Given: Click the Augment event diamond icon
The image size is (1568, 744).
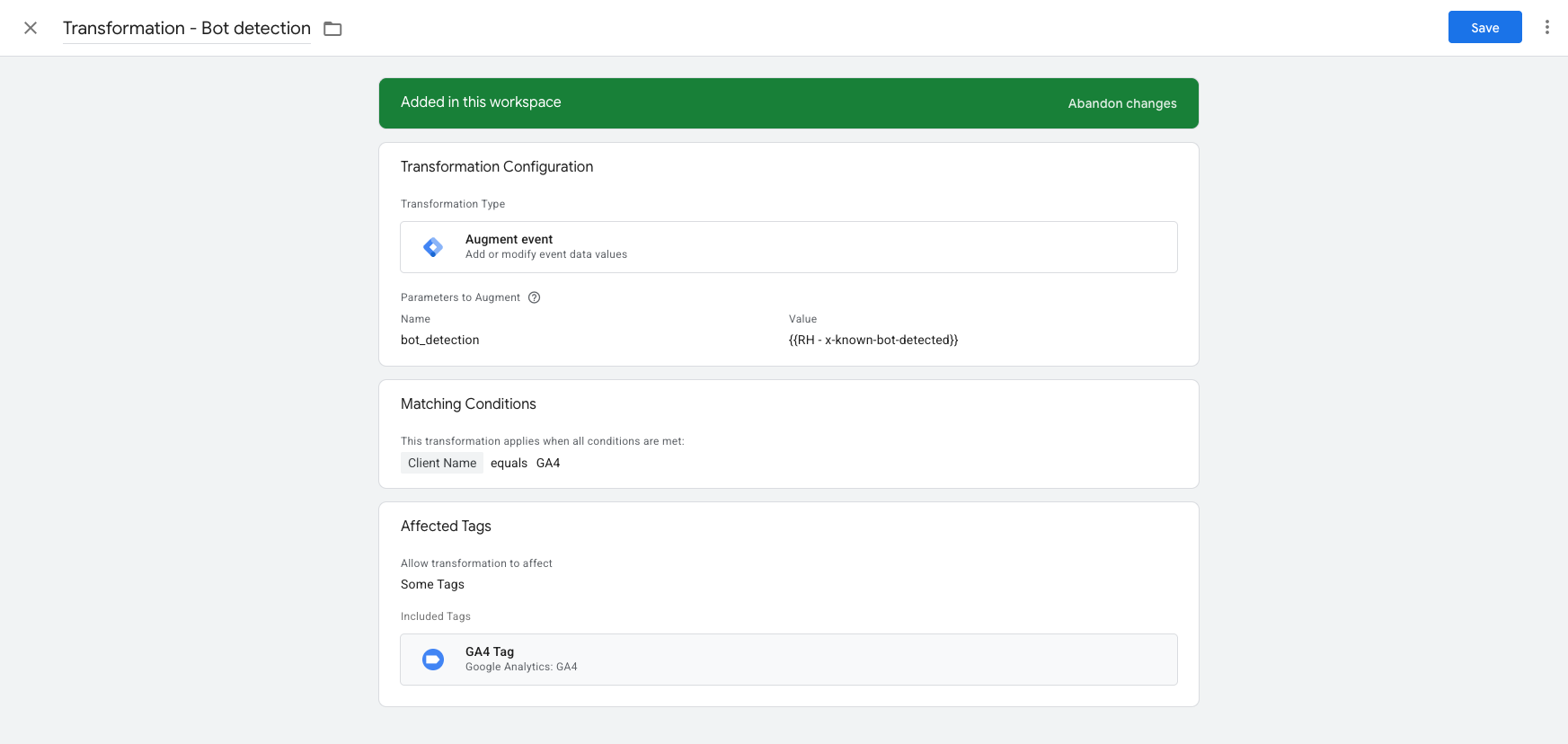Looking at the screenshot, I should point(433,247).
